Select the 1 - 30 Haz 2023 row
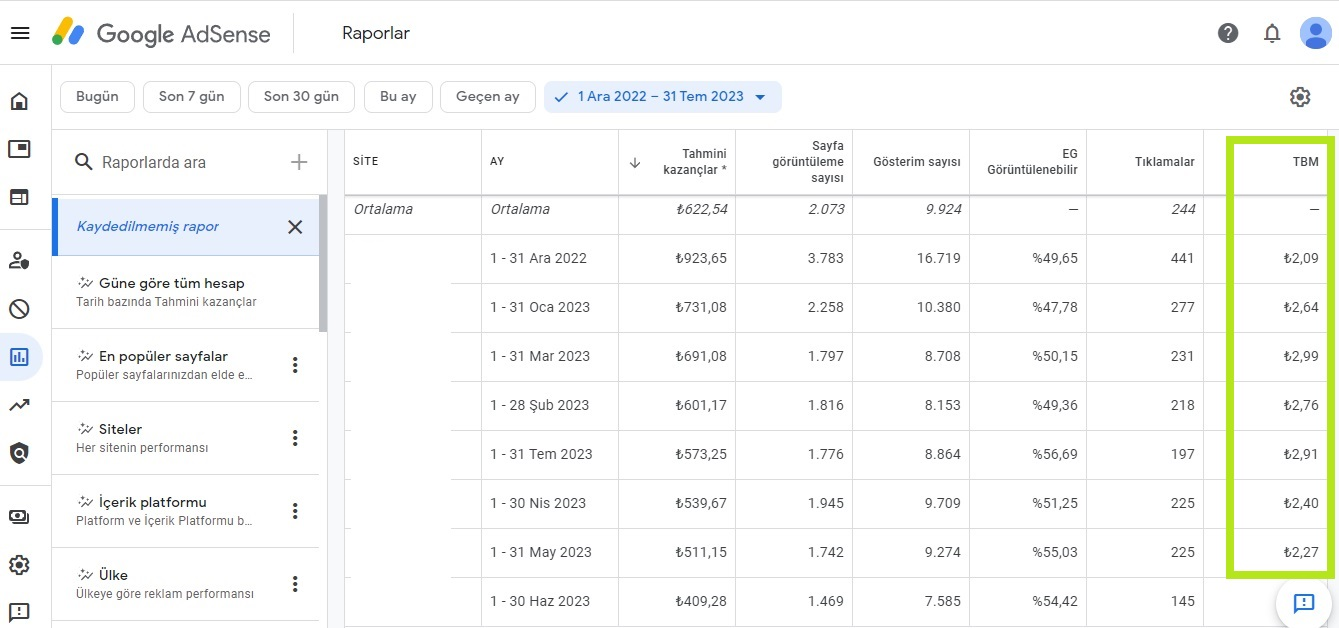Viewport: 1339px width, 628px height. 838,602
